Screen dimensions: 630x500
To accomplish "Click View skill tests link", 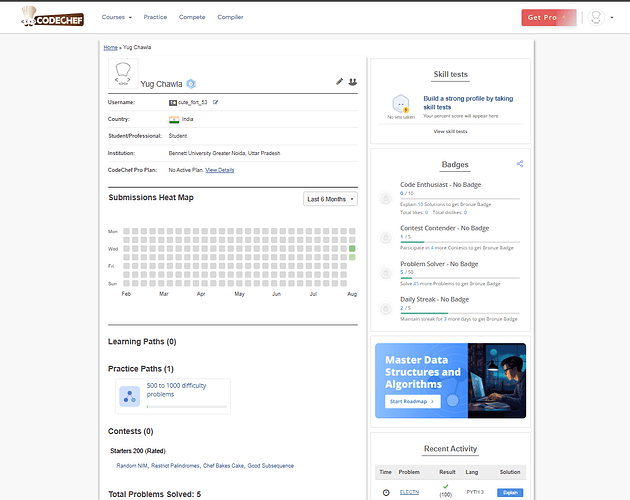I will (450, 131).
